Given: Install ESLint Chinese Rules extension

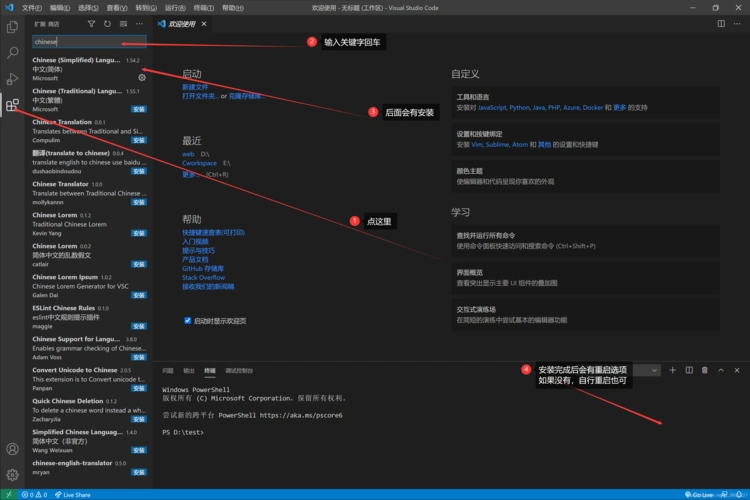Looking at the screenshot, I should coord(139,326).
